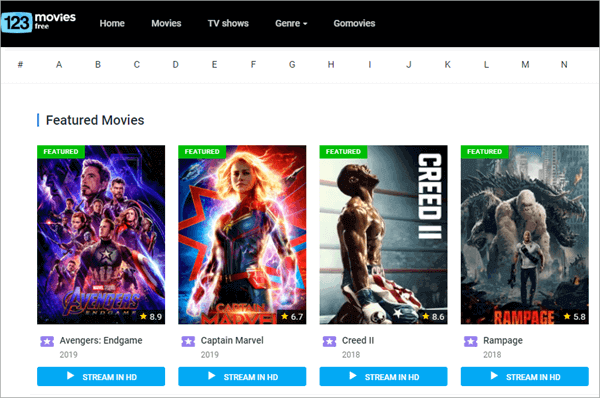Click the 8.6 rating on Creed II
The image size is (600, 398).
[434, 316]
